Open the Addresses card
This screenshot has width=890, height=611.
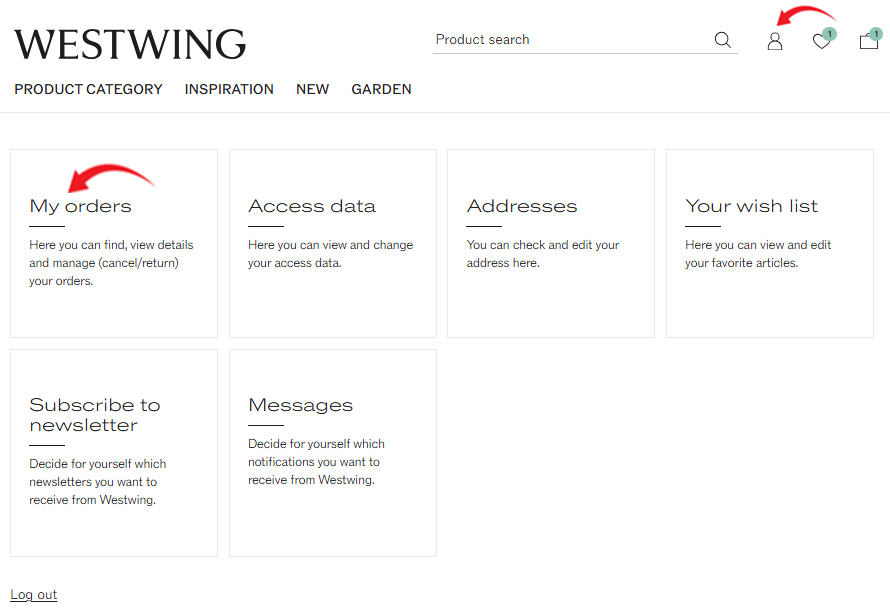pos(551,244)
